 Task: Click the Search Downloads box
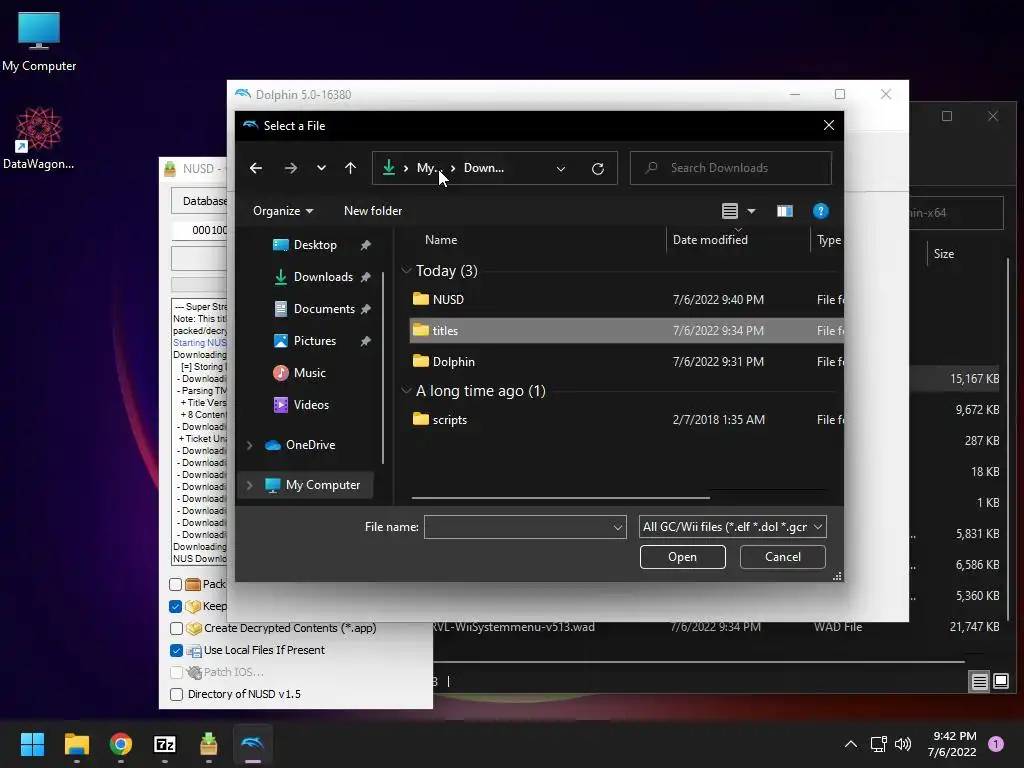tap(731, 168)
